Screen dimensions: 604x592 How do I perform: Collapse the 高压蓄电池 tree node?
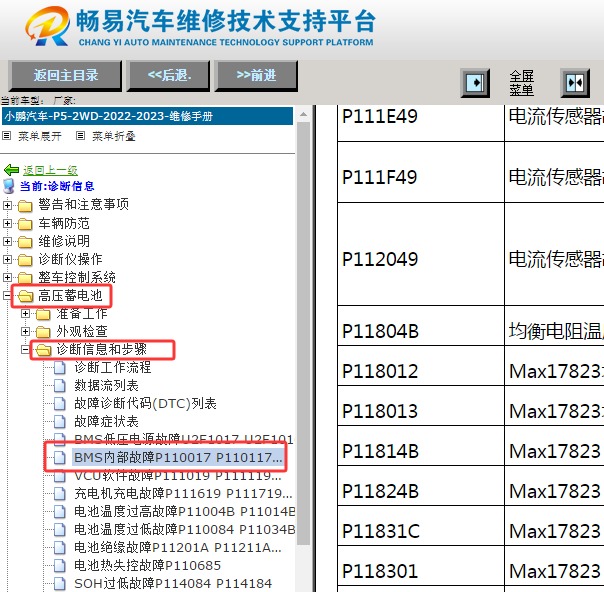click(x=7, y=295)
